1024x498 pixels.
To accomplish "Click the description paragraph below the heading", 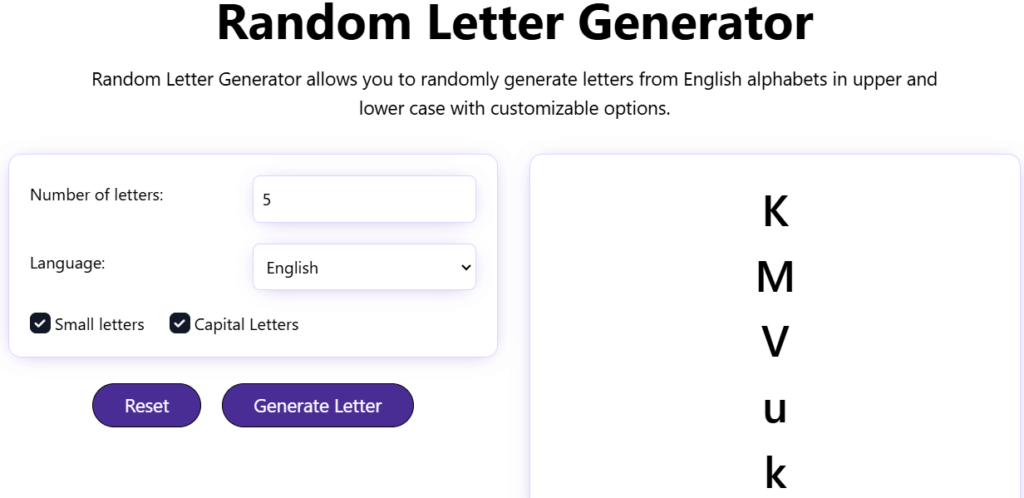I will pyautogui.click(x=514, y=93).
